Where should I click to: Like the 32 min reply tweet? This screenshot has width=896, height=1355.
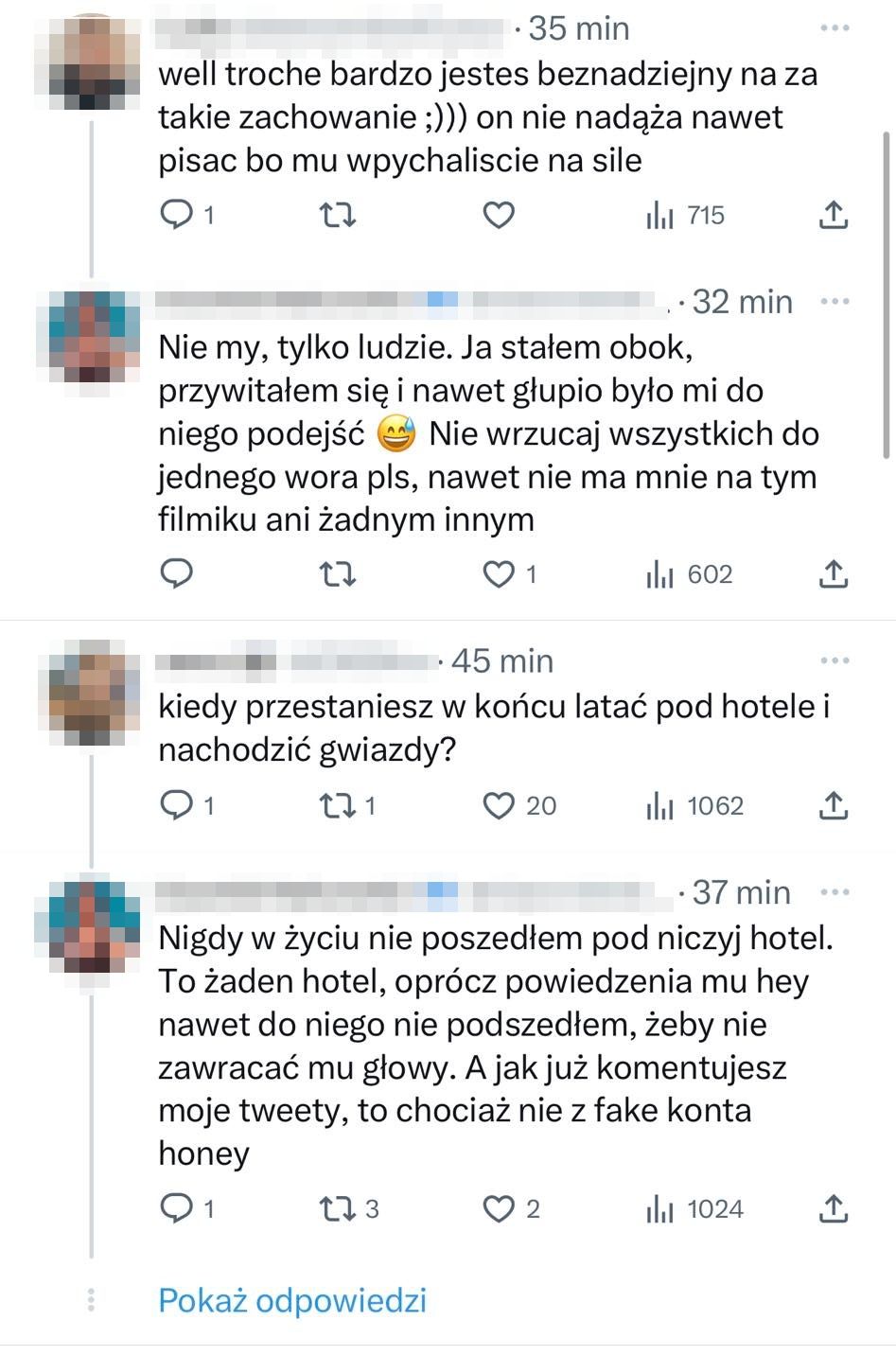click(x=499, y=574)
